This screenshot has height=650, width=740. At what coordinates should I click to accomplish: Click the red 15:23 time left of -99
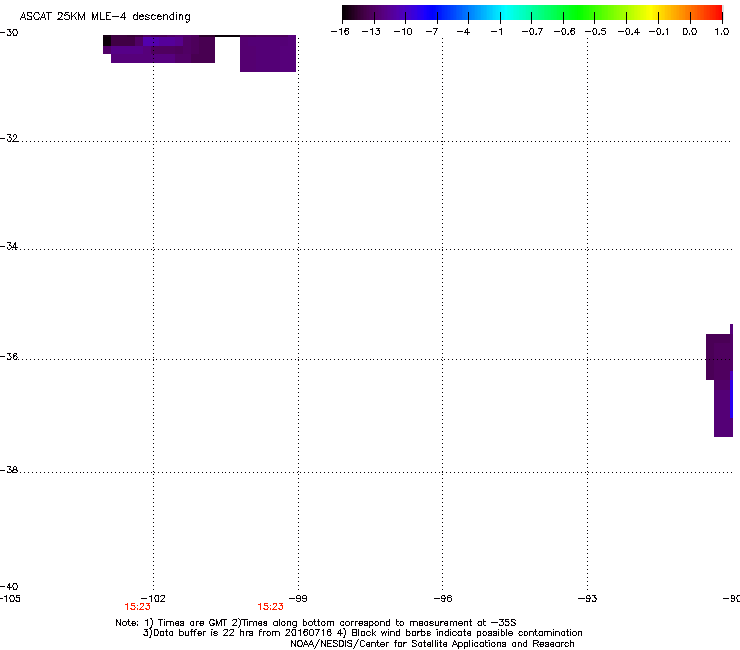click(270, 607)
